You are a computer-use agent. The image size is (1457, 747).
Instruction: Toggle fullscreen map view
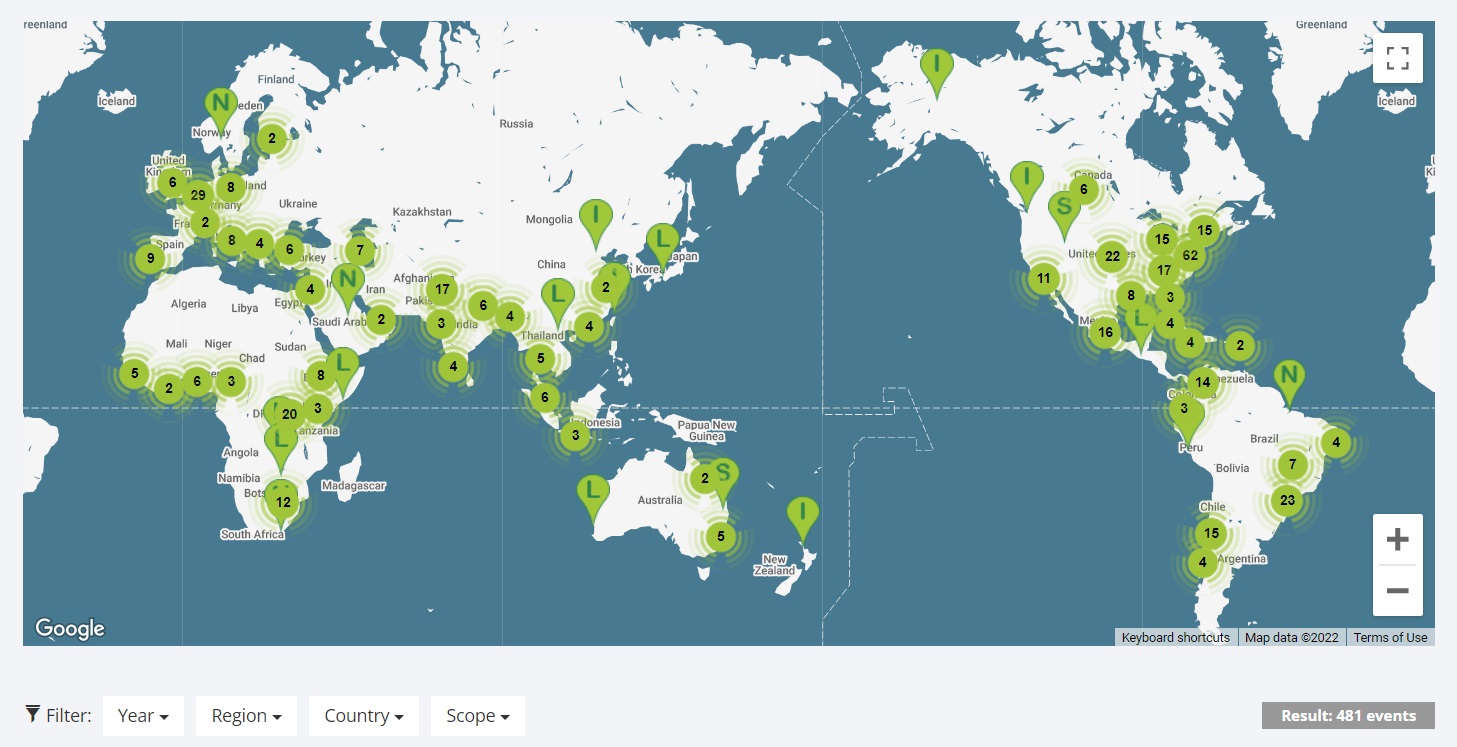pyautogui.click(x=1397, y=58)
